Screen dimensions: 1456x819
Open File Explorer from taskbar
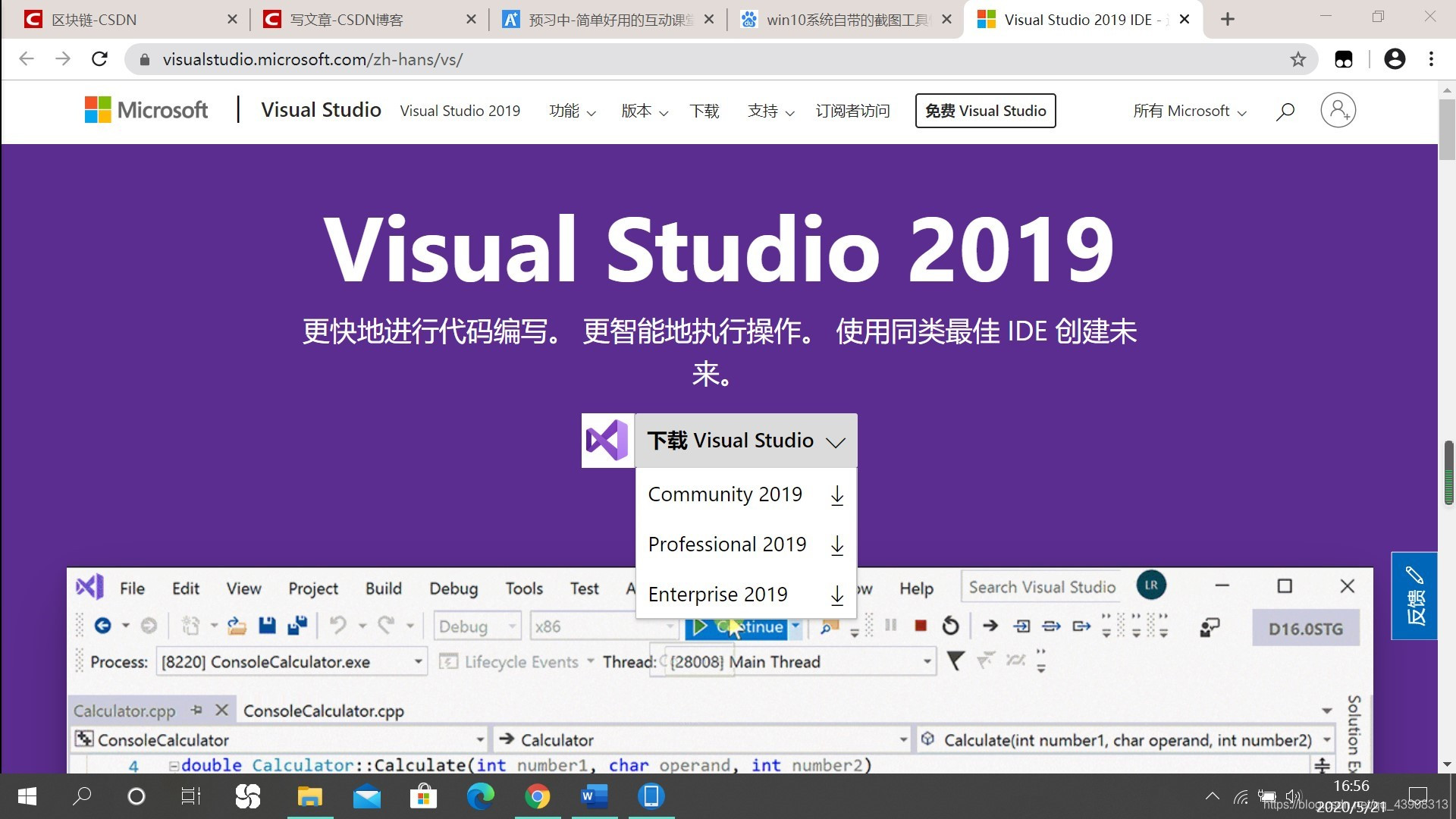click(x=309, y=796)
